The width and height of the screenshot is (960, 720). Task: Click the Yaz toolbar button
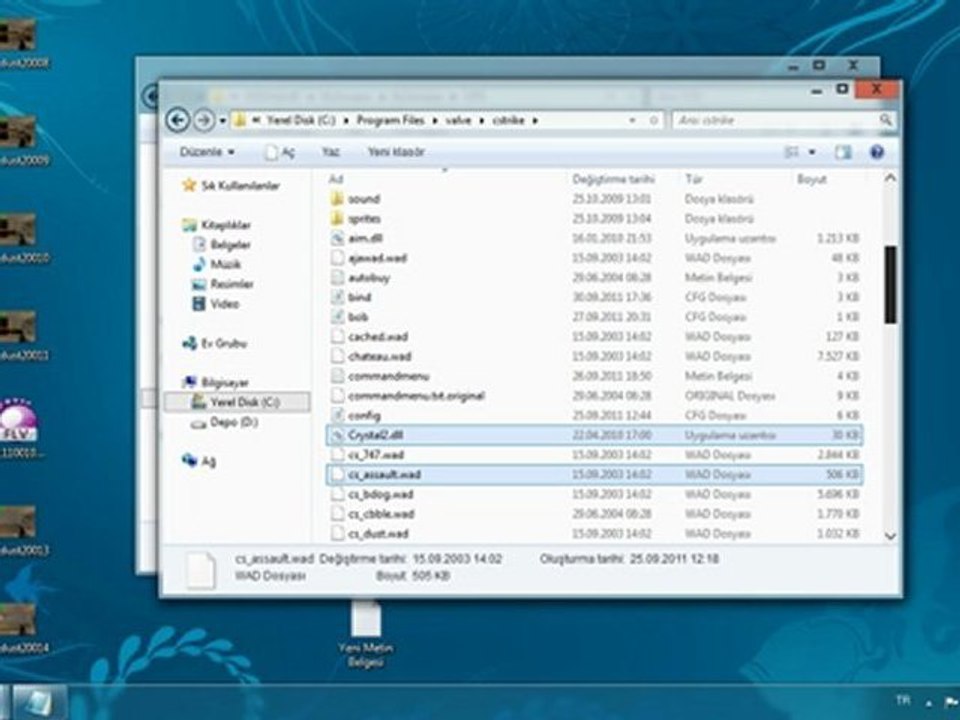[x=331, y=152]
